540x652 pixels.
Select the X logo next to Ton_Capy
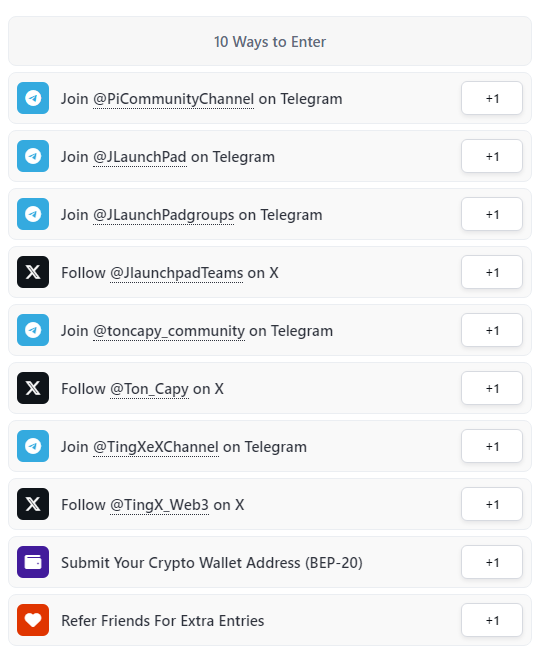(33, 388)
